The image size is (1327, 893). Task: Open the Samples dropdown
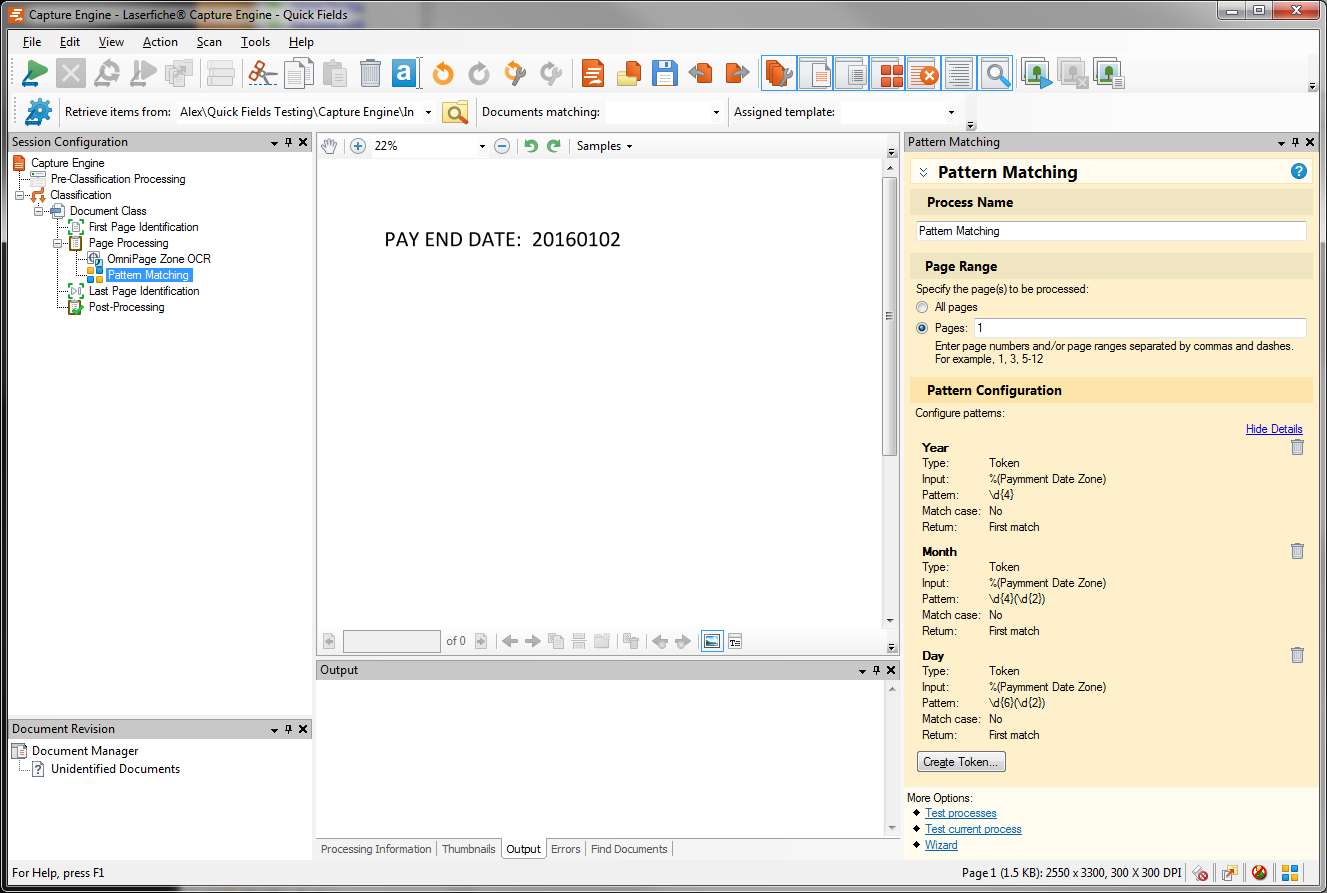605,146
